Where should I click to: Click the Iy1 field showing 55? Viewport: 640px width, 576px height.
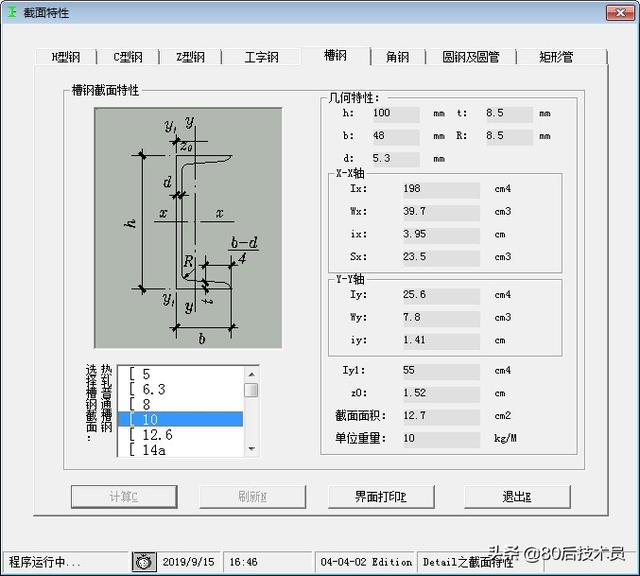441,371
